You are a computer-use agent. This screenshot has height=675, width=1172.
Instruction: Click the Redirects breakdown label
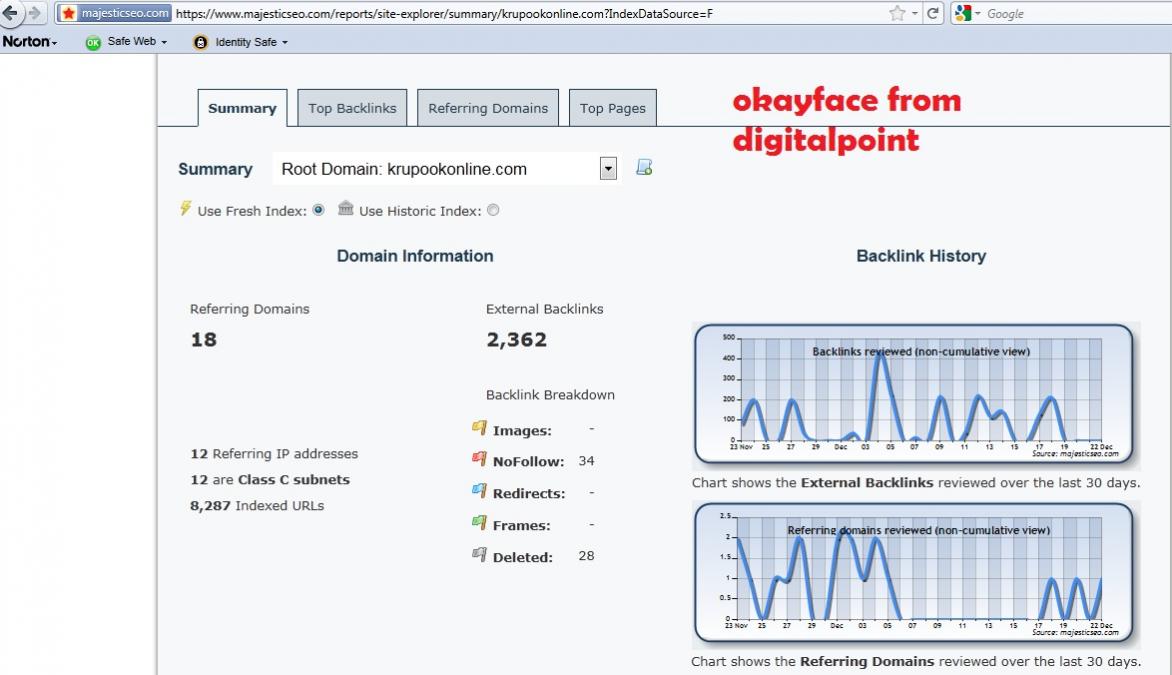(x=528, y=493)
